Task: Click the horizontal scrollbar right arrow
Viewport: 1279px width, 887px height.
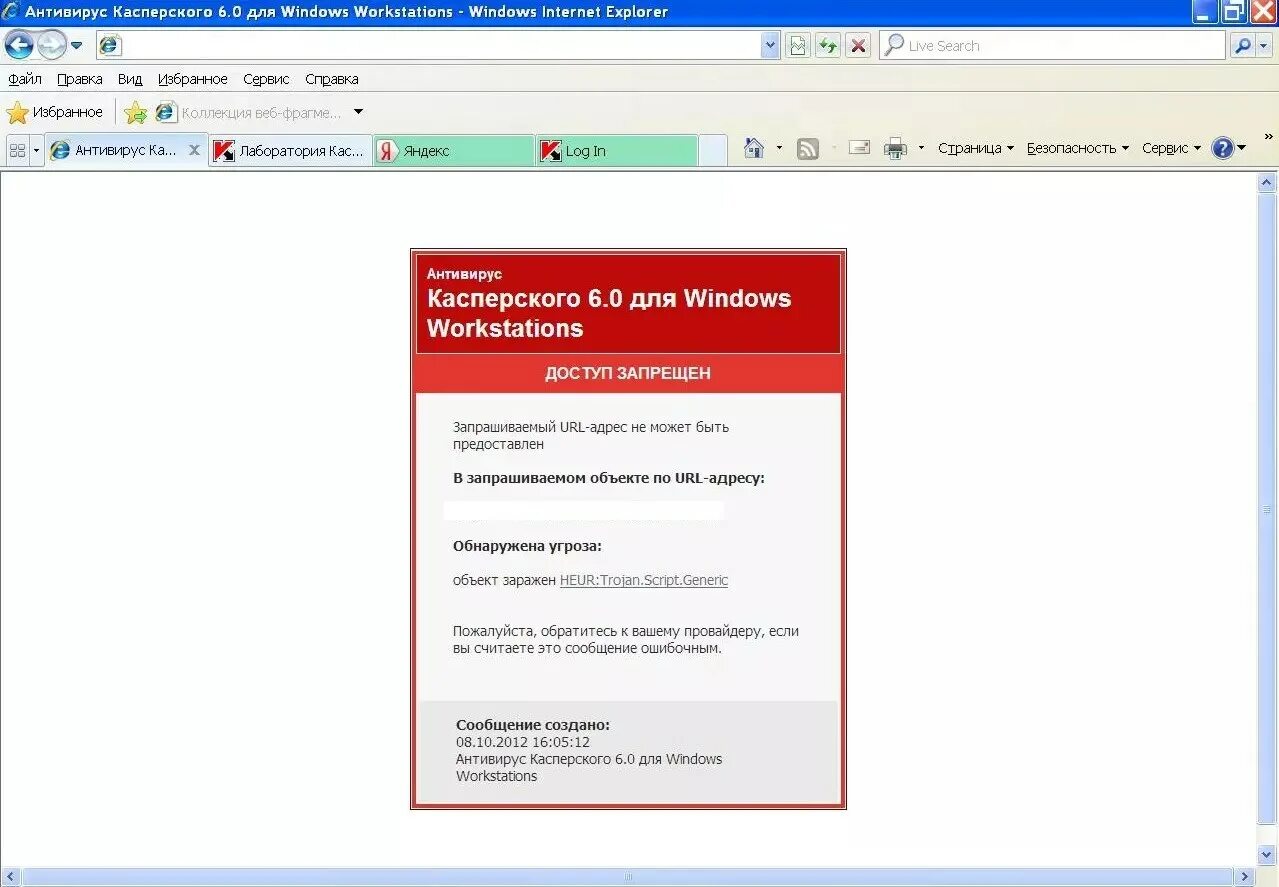Action: pyautogui.click(x=1246, y=877)
